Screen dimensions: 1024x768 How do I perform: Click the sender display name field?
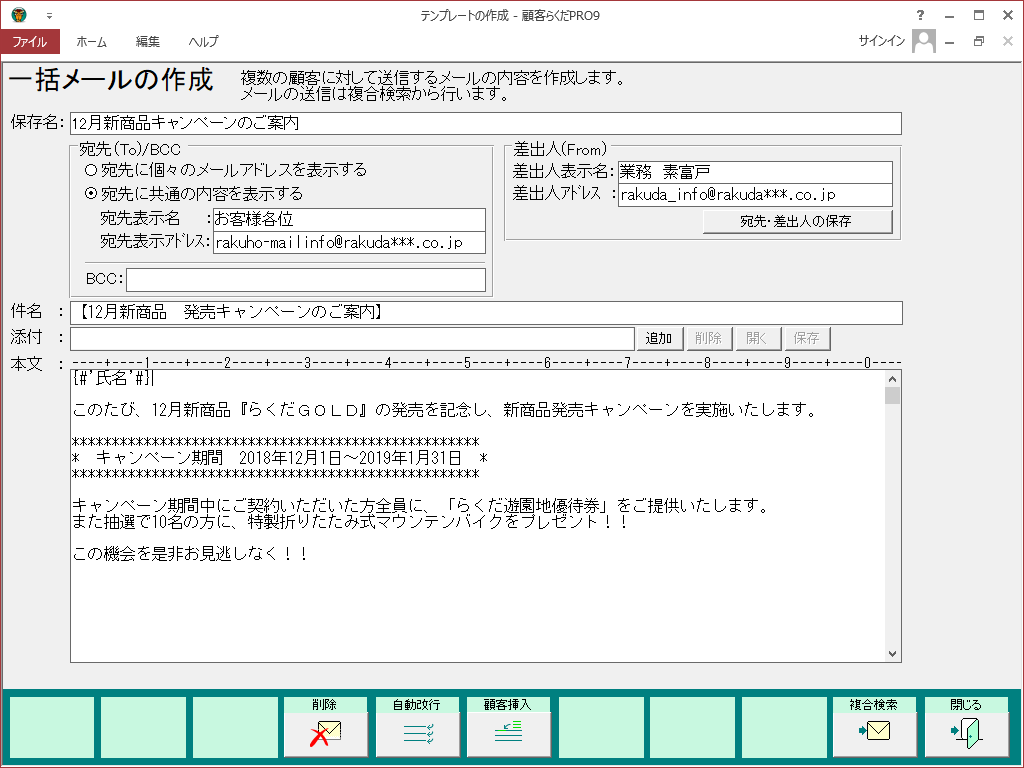[754, 172]
